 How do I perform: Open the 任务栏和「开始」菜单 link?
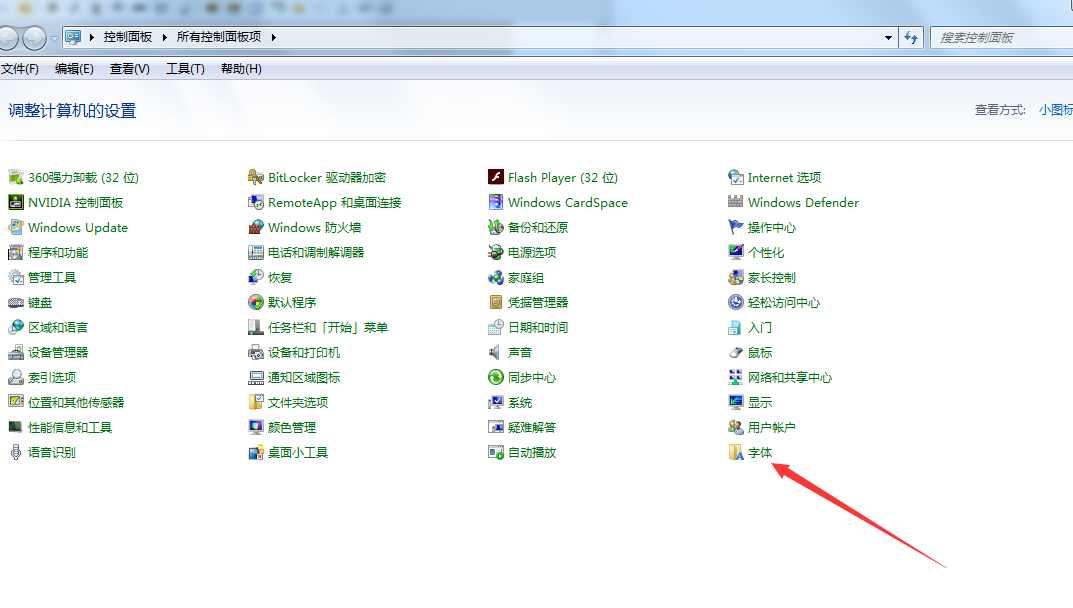point(328,328)
